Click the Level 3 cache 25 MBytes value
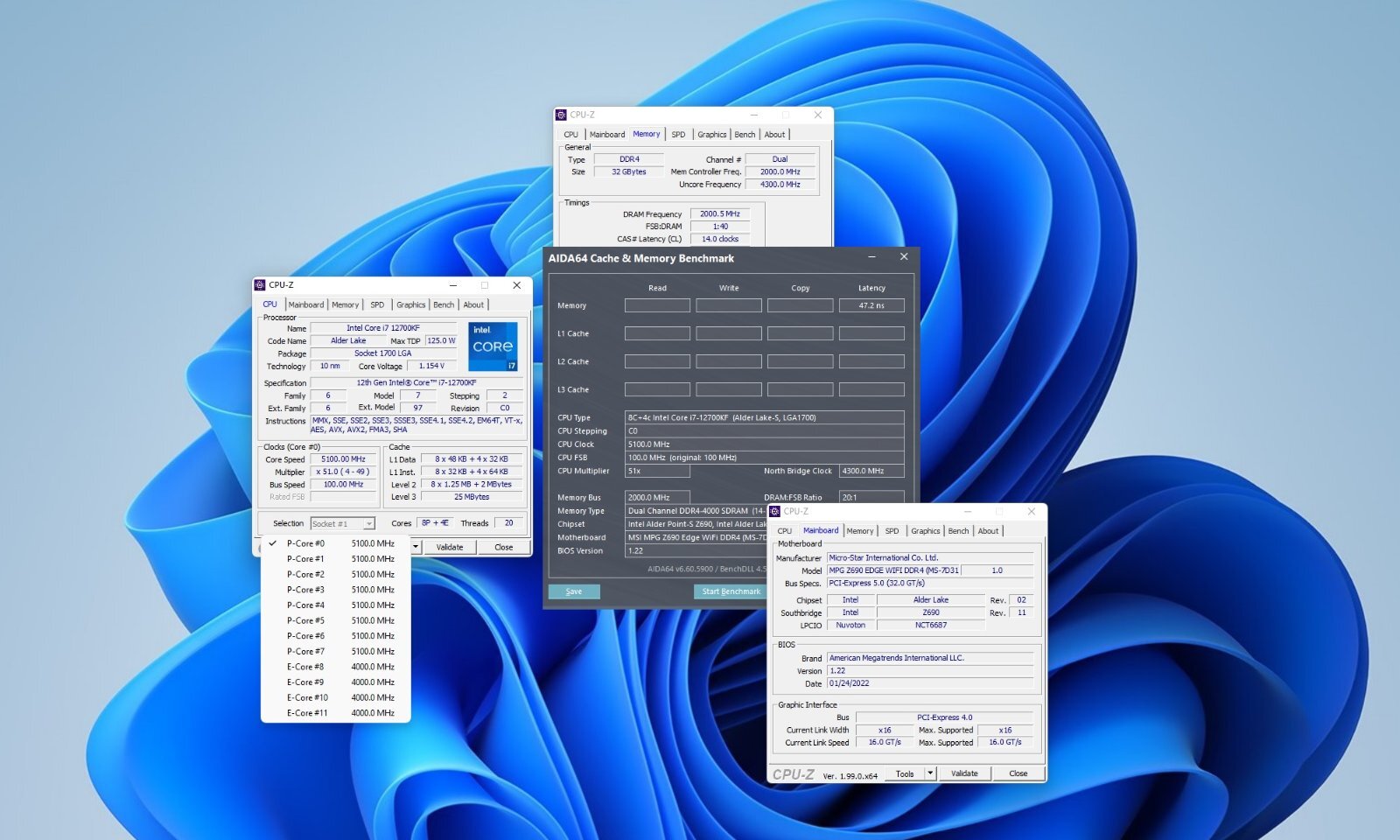 472,497
